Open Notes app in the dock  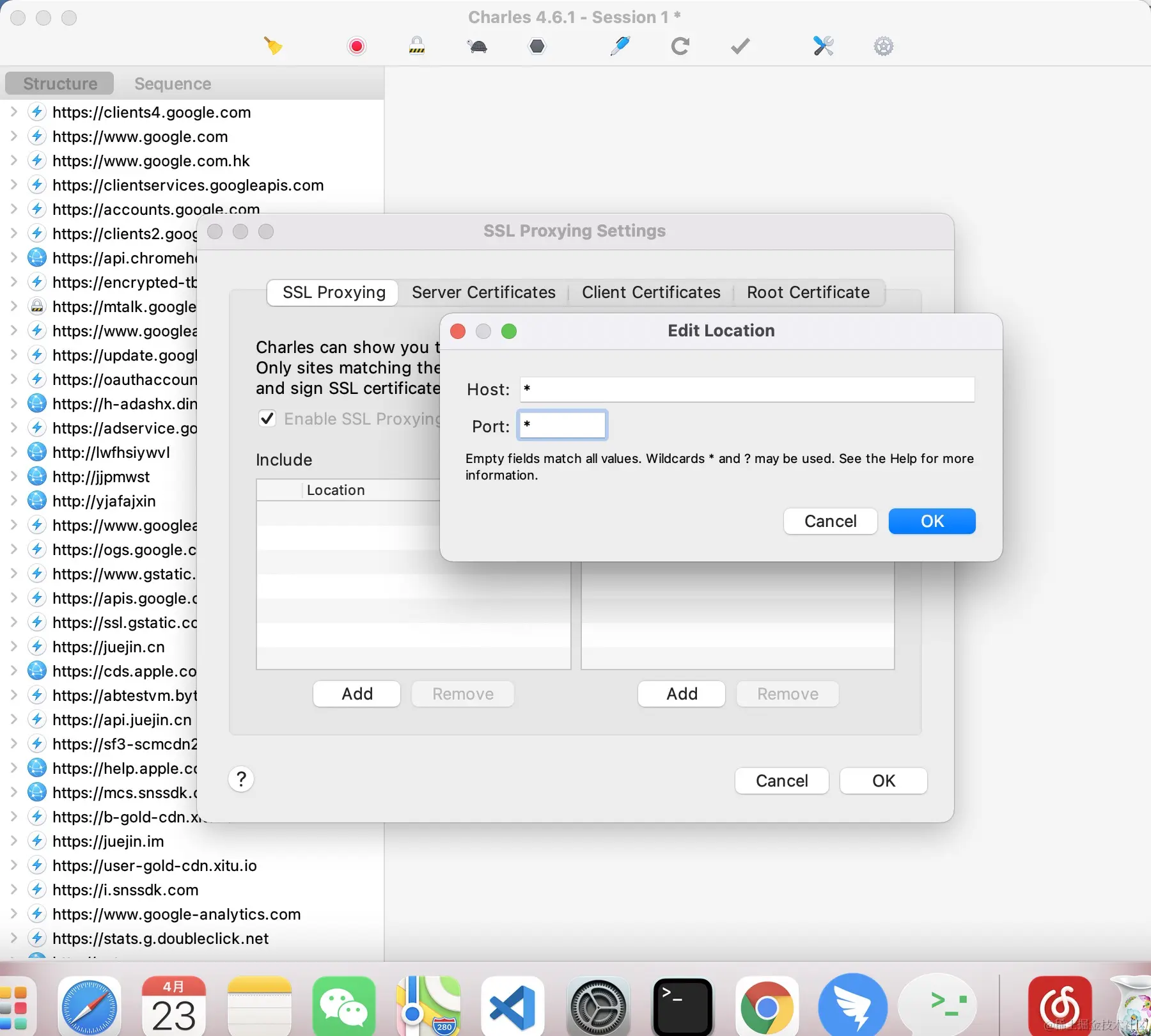(x=260, y=1007)
